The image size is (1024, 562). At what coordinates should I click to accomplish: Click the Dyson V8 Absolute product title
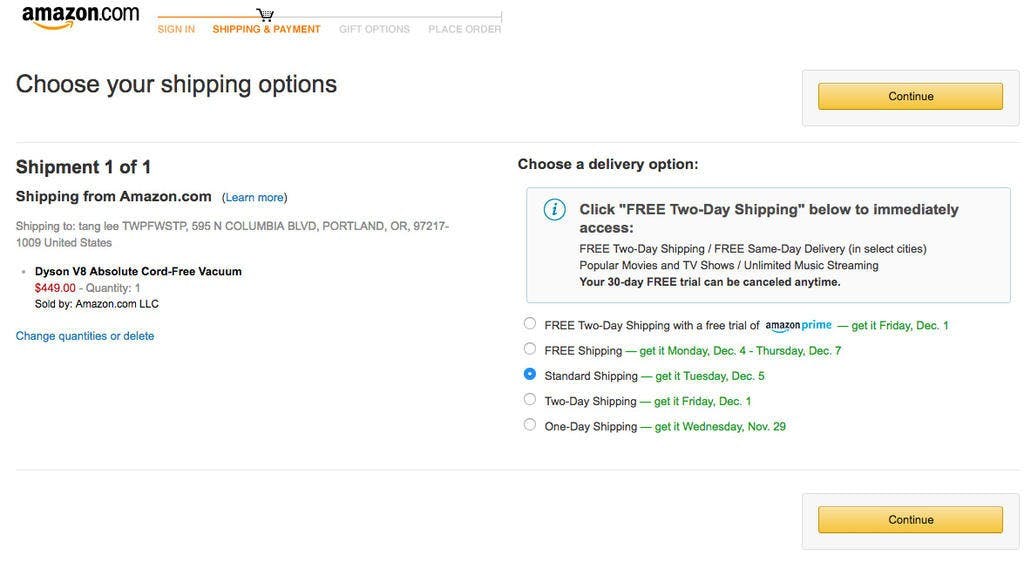(x=138, y=271)
